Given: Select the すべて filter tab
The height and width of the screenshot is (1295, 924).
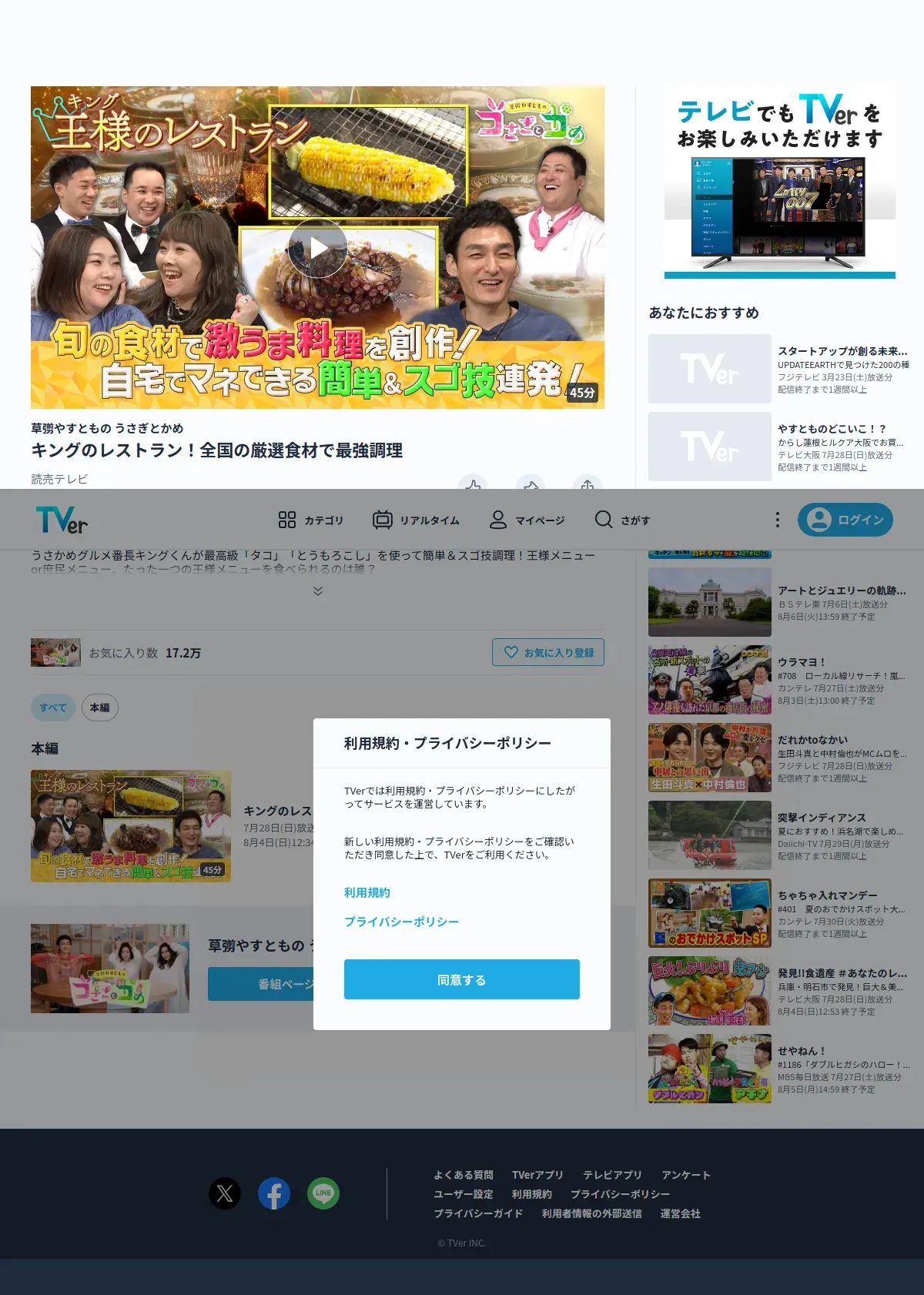Looking at the screenshot, I should coord(53,708).
